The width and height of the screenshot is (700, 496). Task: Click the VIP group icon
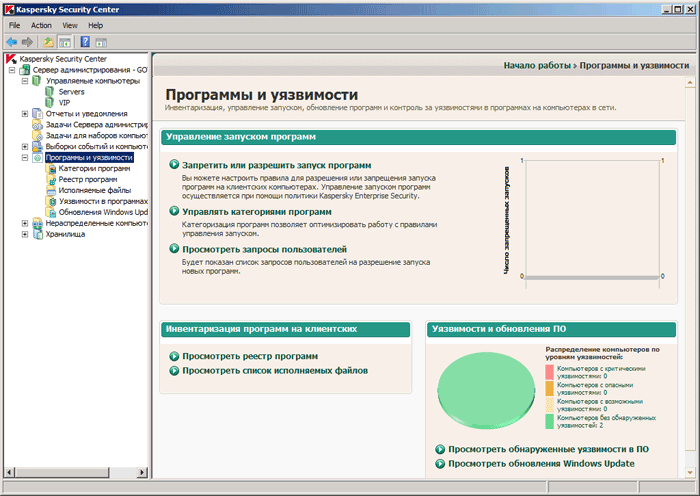[50, 102]
